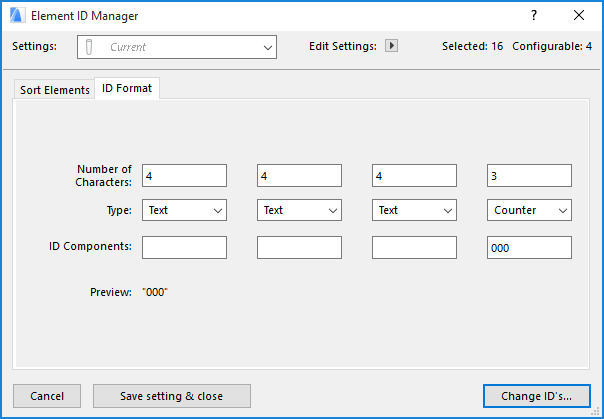The image size is (604, 419).
Task: Open the Counter type dropdown
Action: click(x=529, y=210)
